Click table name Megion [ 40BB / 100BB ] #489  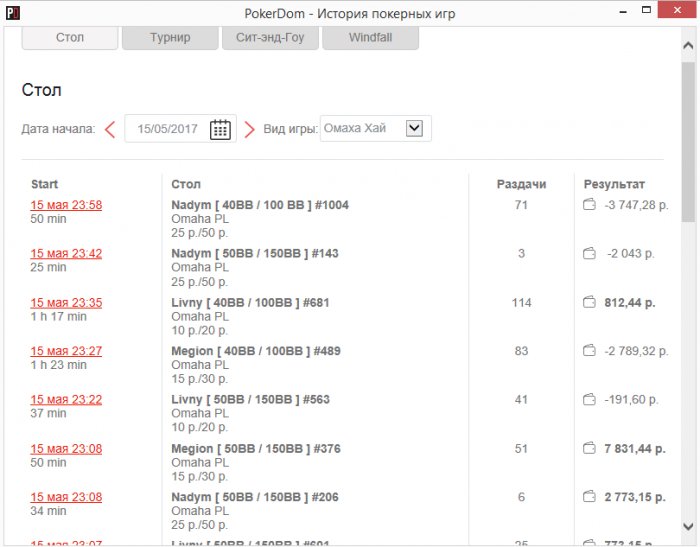point(256,351)
